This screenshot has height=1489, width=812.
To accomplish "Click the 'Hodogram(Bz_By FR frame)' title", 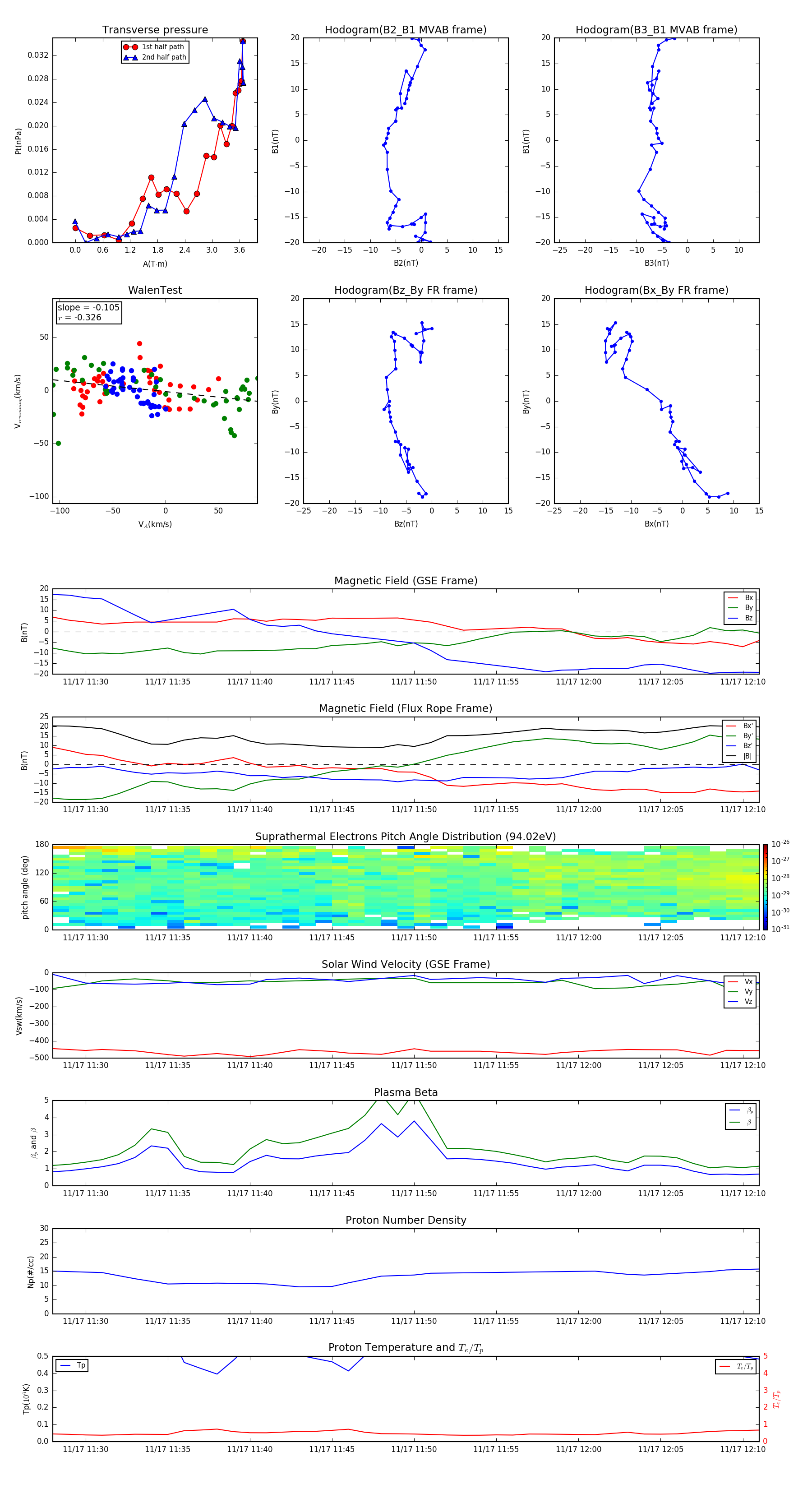I will (x=406, y=290).
